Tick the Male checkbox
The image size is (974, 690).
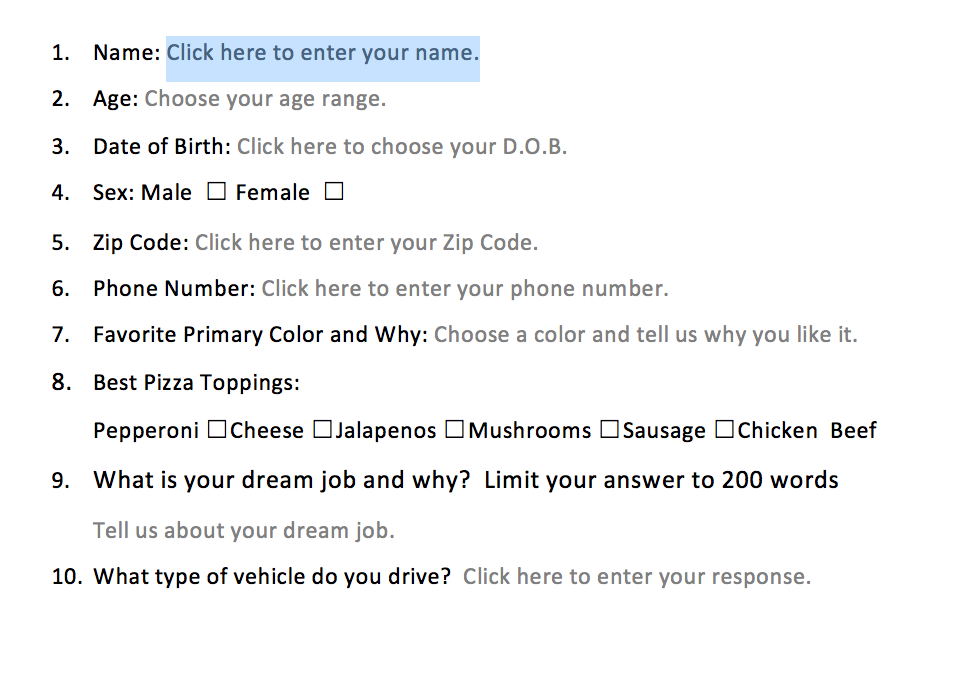pos(216,191)
